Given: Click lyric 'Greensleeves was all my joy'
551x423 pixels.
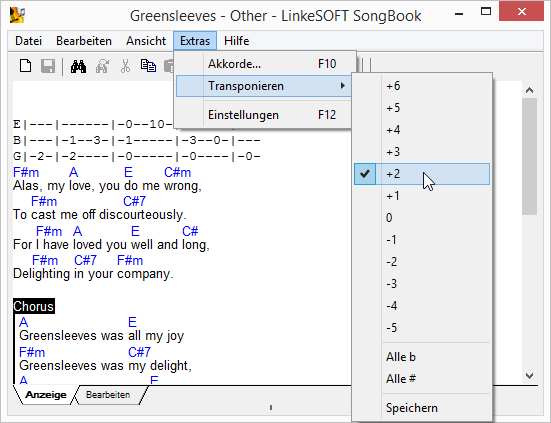Looking at the screenshot, I should point(102,336).
